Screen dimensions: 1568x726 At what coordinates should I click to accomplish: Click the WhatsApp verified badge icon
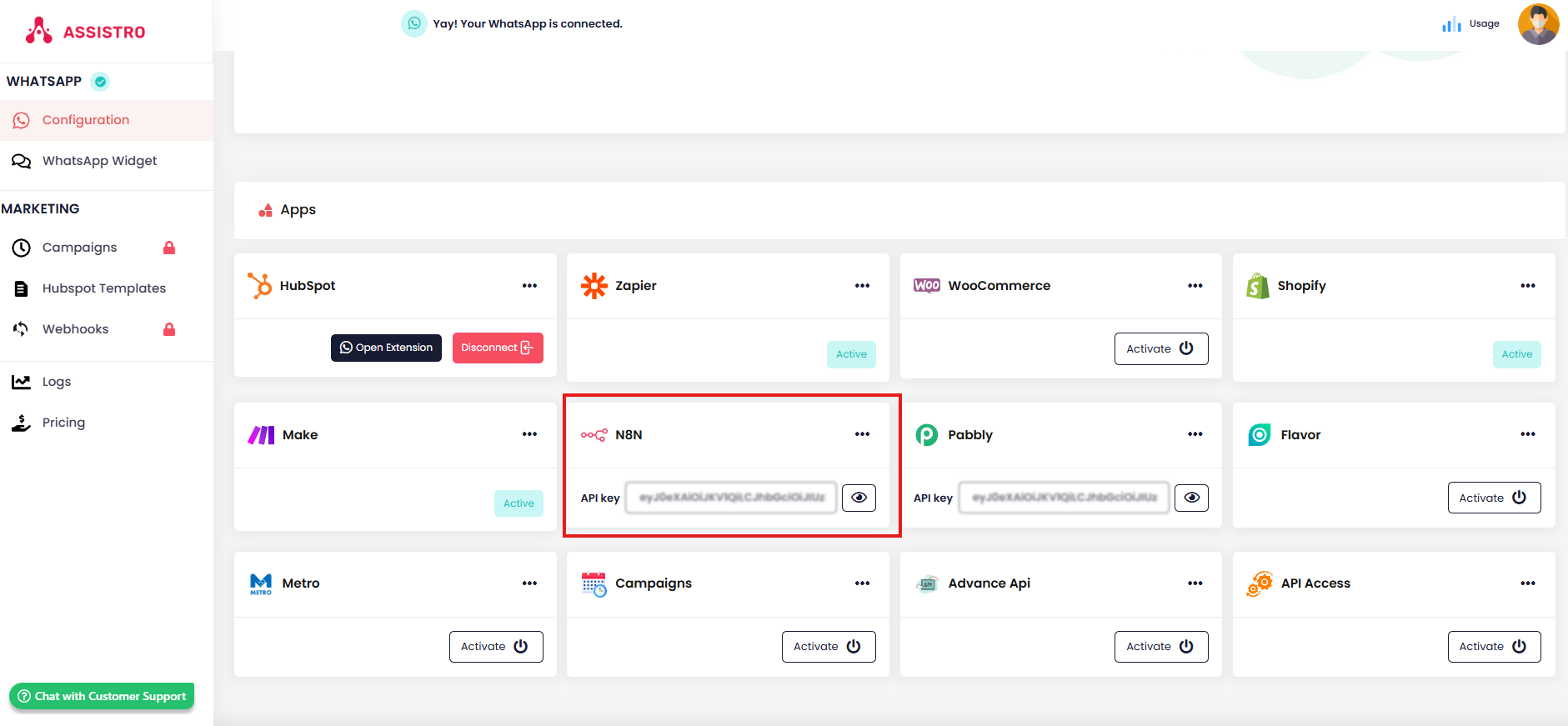(x=101, y=82)
